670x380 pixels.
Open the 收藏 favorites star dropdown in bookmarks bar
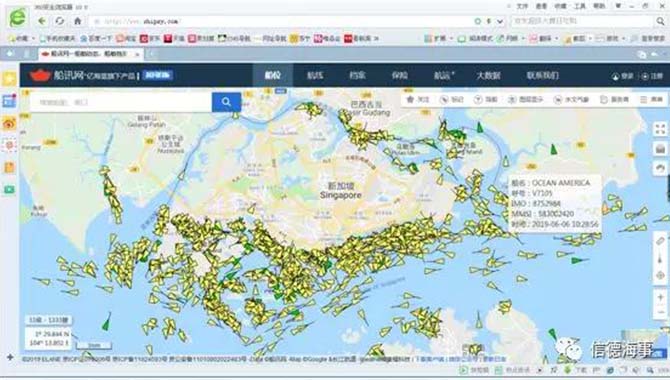[21, 38]
